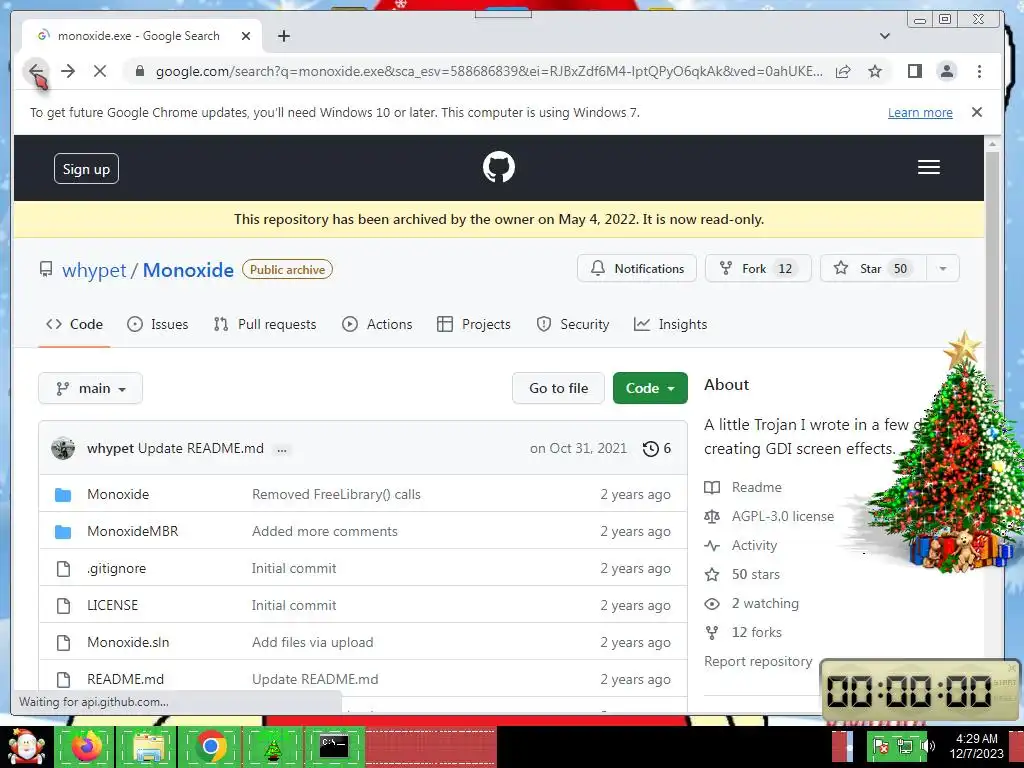Open Removed FreeLibrary() calls commit
1024x768 pixels.
336,494
